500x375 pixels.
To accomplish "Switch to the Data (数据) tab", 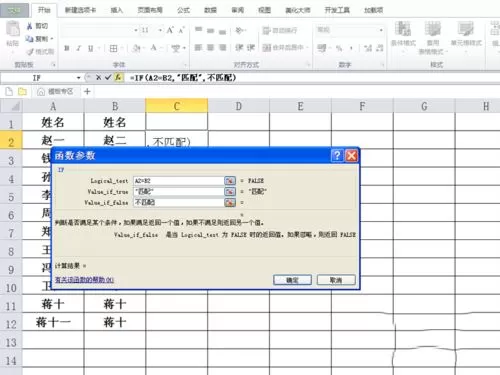I will point(210,10).
